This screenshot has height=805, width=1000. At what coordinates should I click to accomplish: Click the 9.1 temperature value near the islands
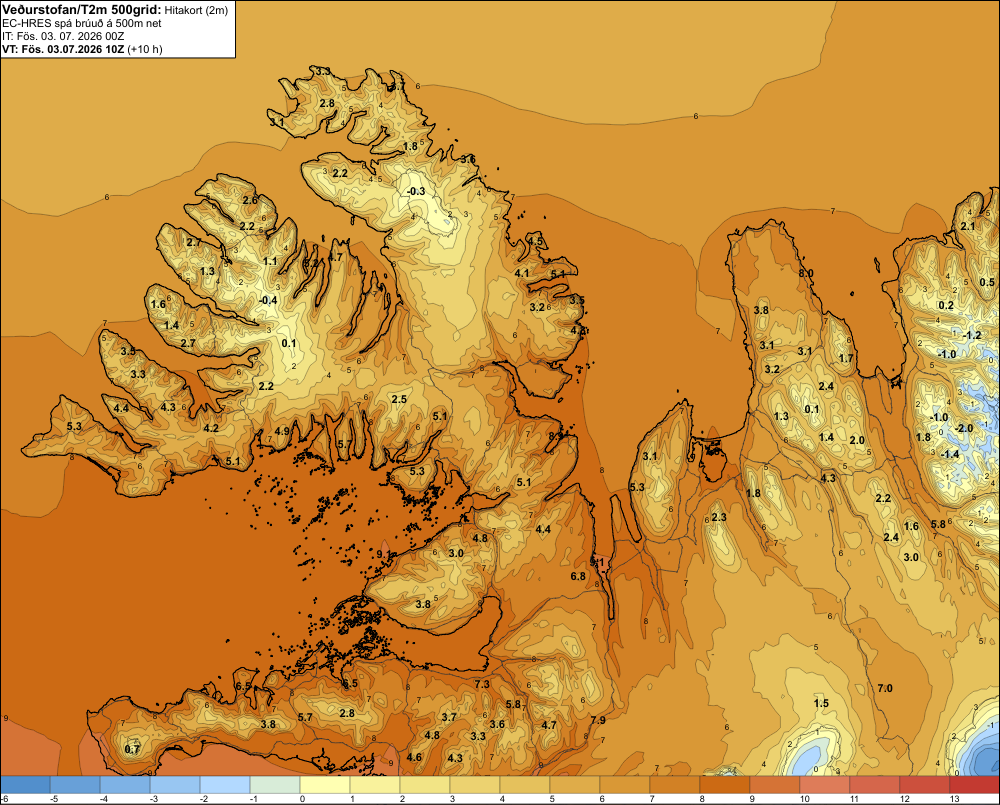point(383,554)
